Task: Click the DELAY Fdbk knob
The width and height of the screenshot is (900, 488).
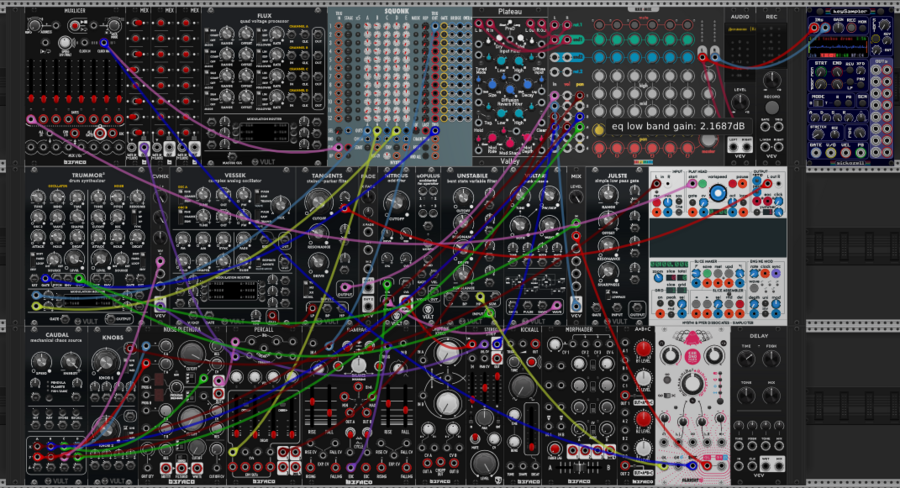Action: (x=771, y=359)
